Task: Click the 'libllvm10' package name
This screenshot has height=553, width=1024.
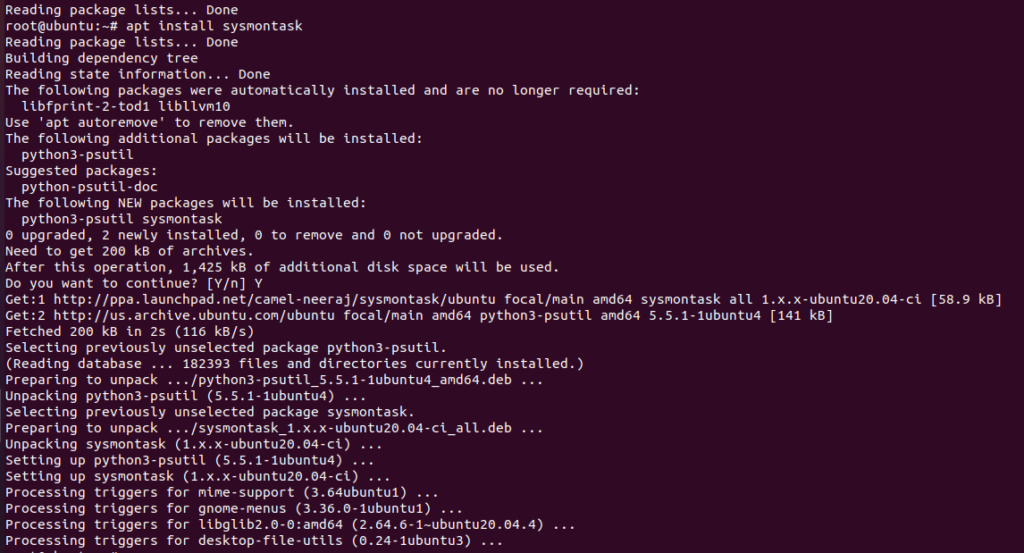Action: (194, 106)
